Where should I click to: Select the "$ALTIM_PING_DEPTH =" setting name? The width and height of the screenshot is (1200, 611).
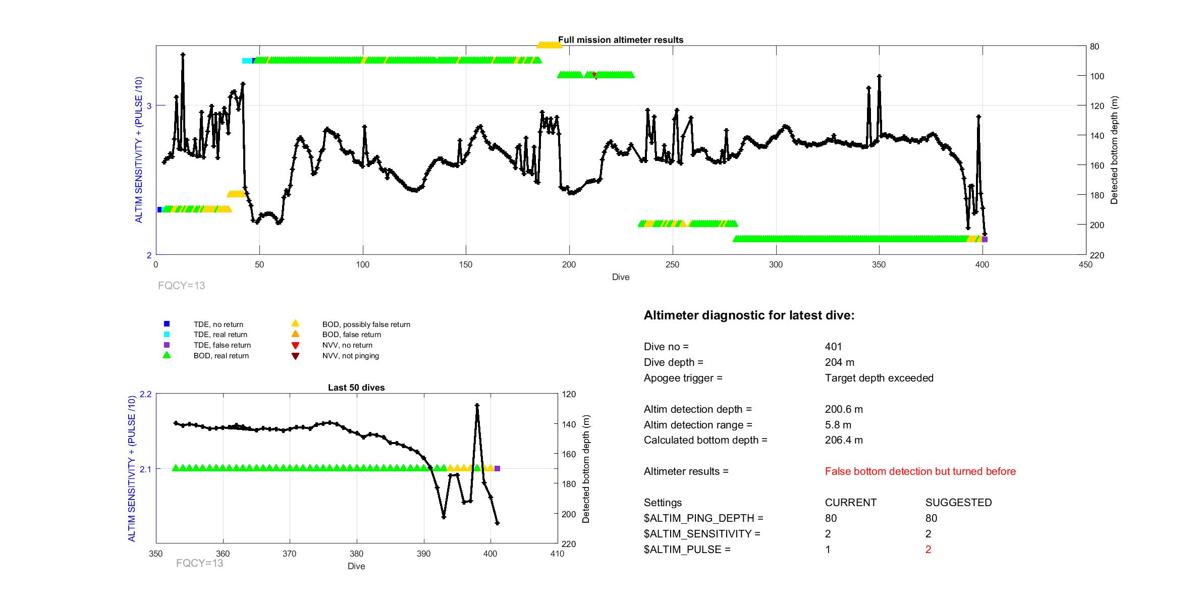(704, 518)
